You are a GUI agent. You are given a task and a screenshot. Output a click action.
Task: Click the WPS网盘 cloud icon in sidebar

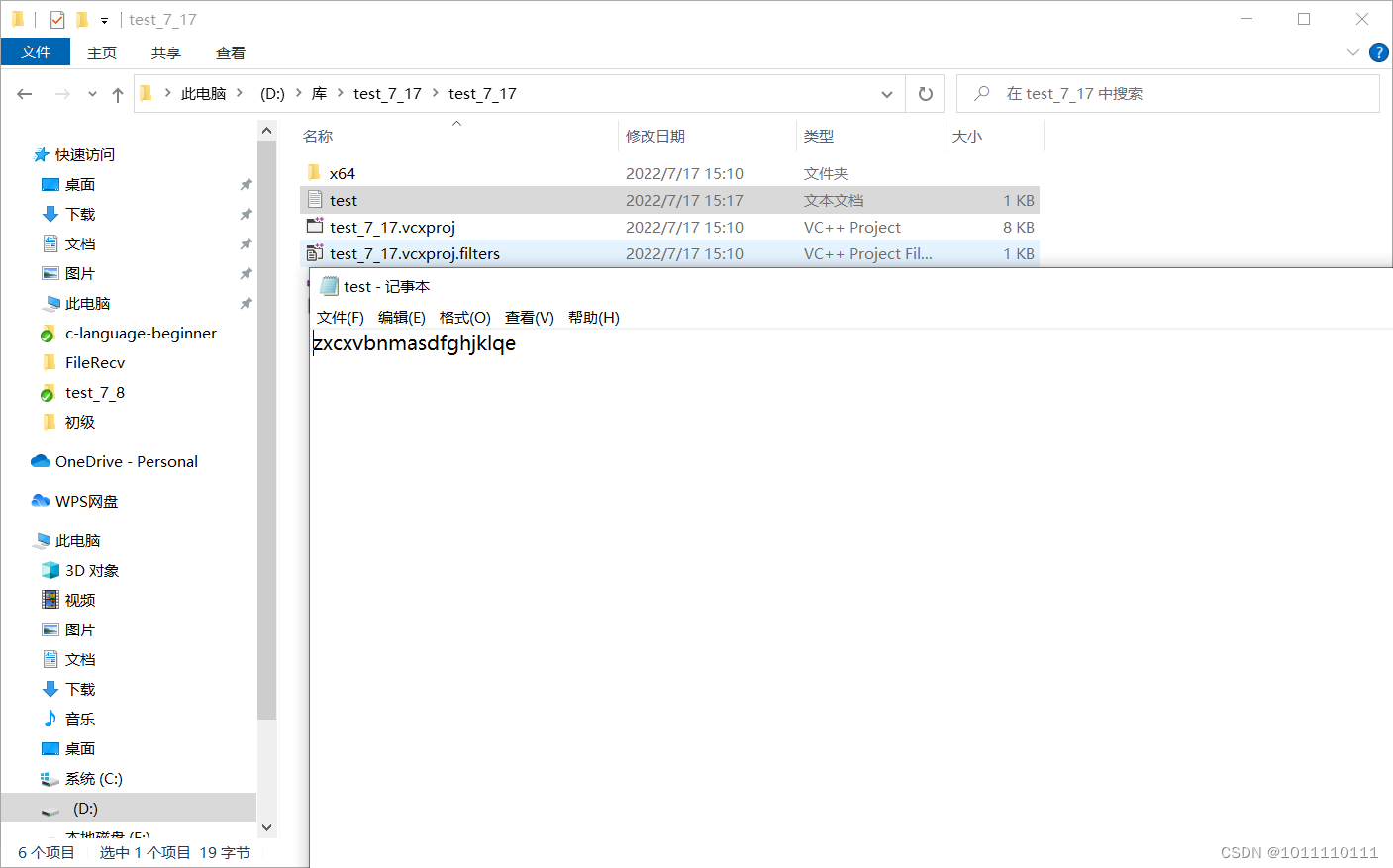pyautogui.click(x=40, y=501)
